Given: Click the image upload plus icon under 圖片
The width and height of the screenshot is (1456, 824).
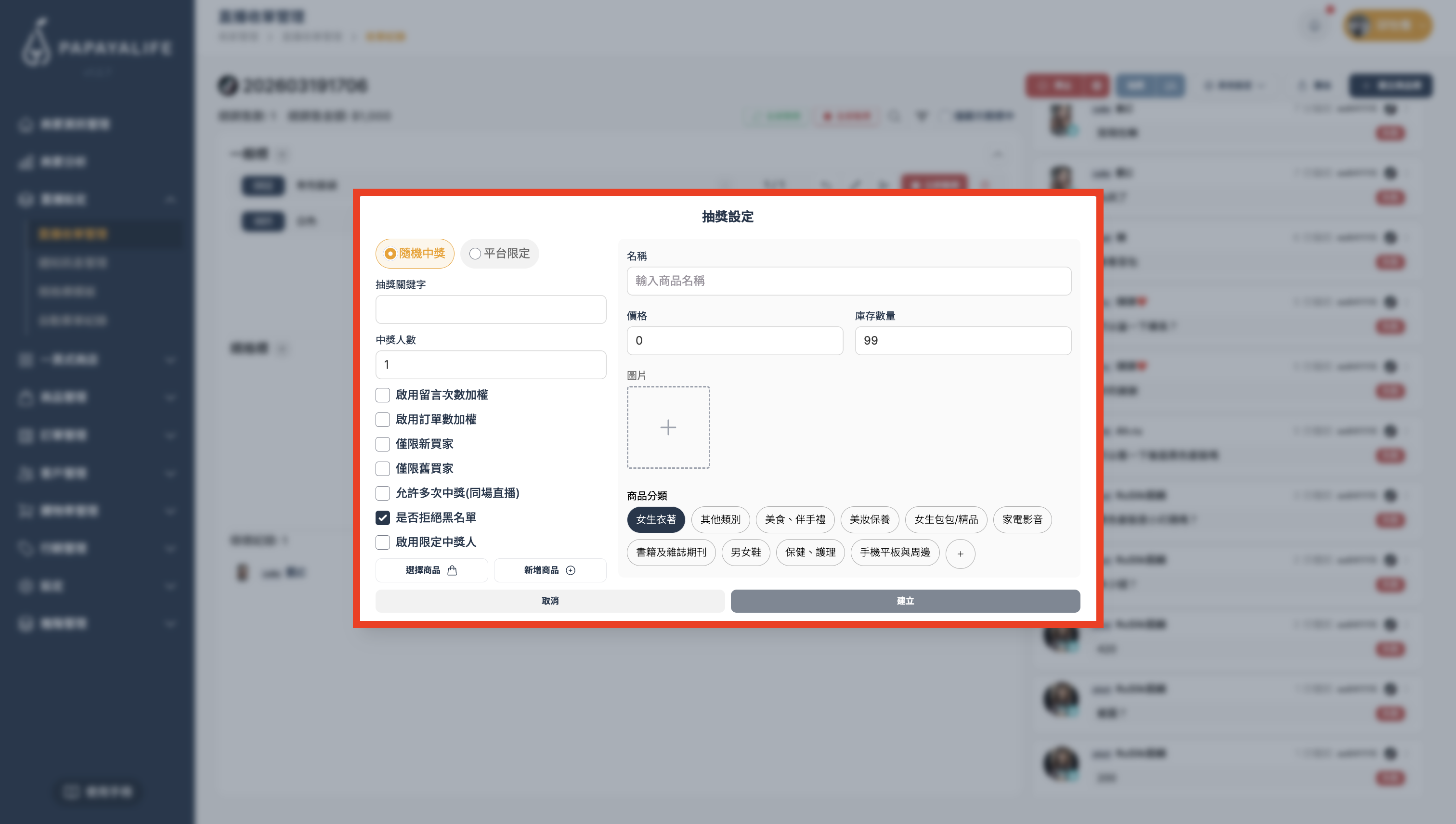Looking at the screenshot, I should click(668, 428).
